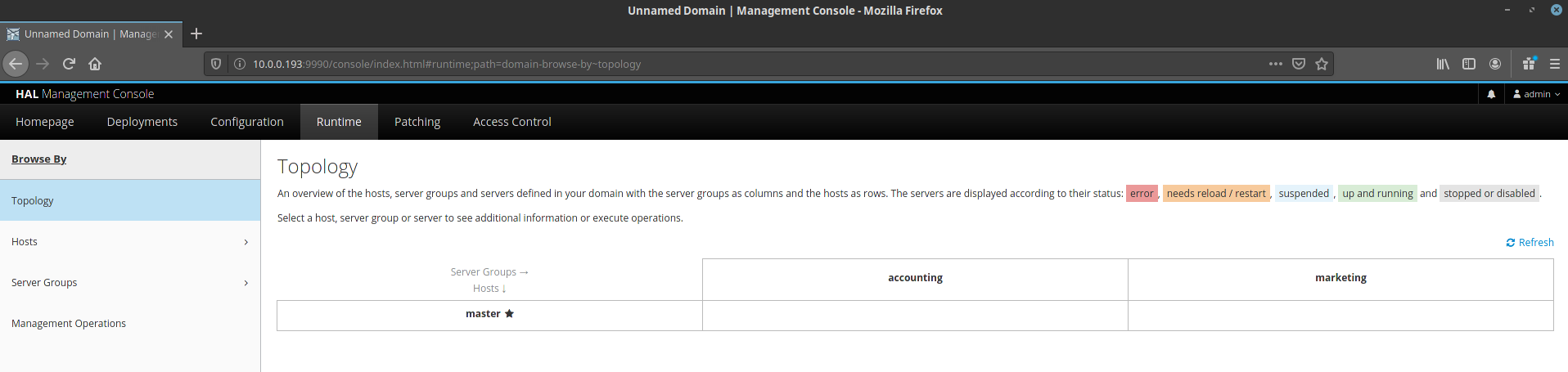Expand the Server Groups sidebar entry

point(130,283)
